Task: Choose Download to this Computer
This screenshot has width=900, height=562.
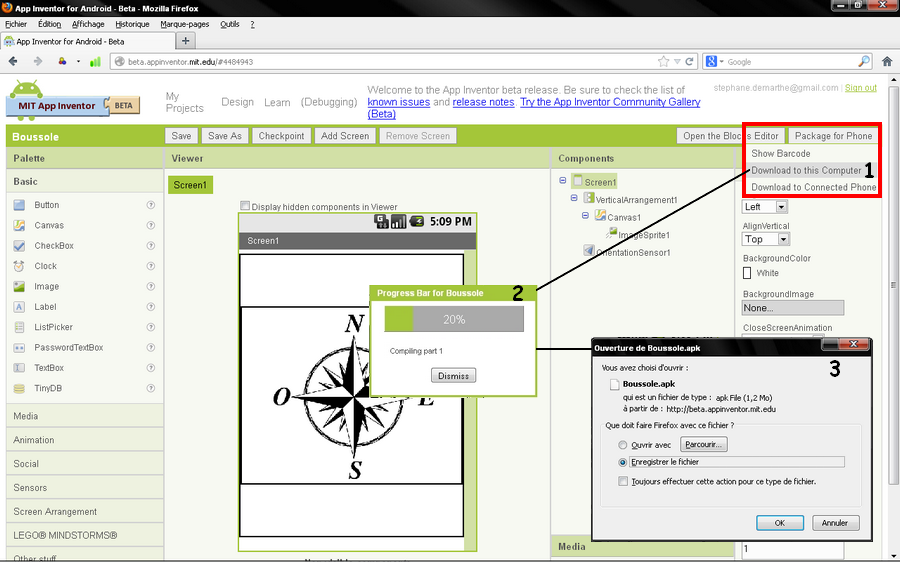Action: coord(806,170)
